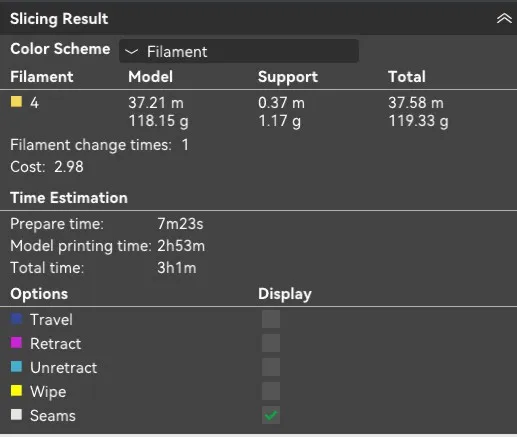Collapse the Slicing Result panel

tap(504, 18)
